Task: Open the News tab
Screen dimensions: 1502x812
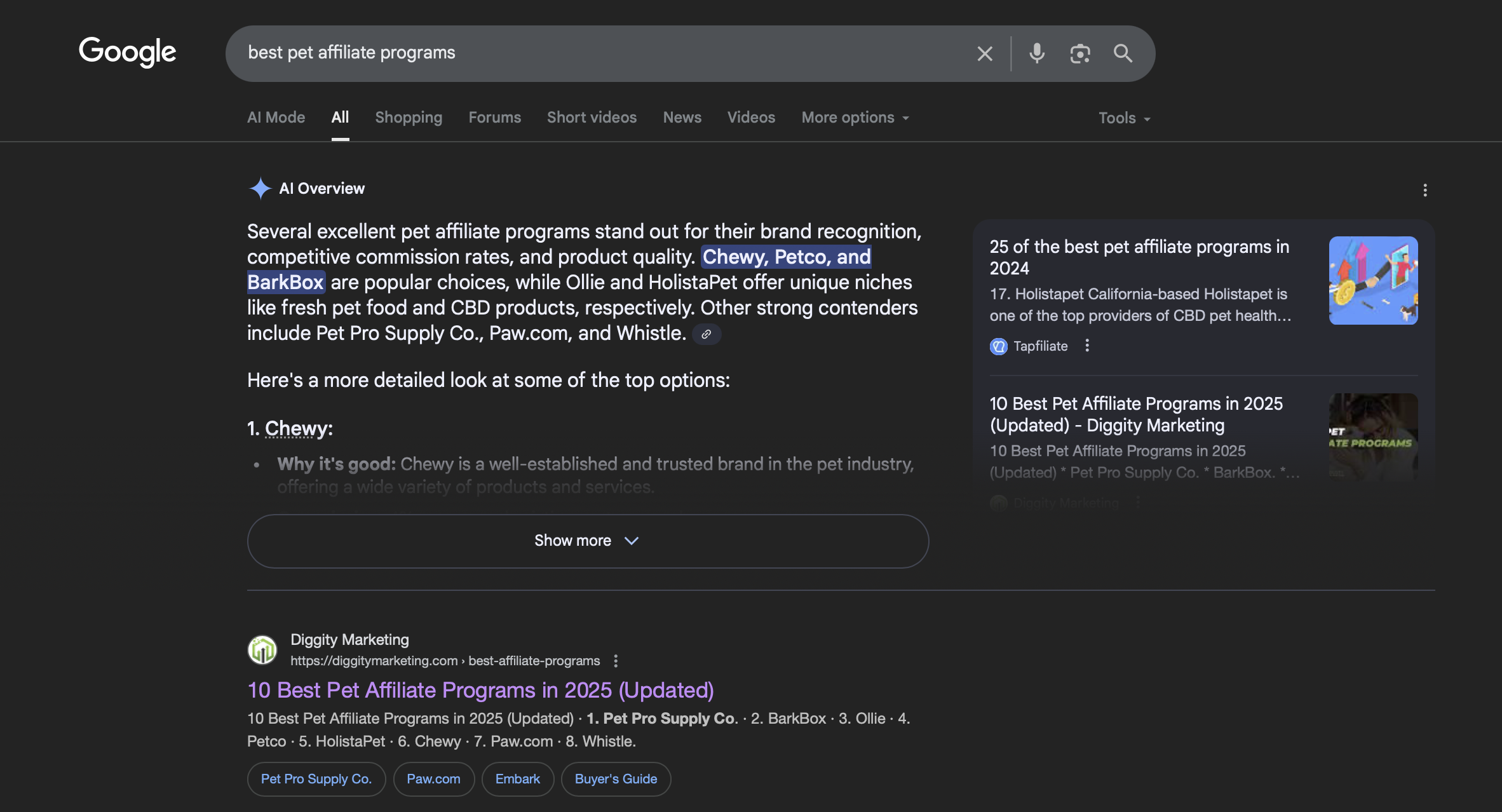Action: pos(682,118)
